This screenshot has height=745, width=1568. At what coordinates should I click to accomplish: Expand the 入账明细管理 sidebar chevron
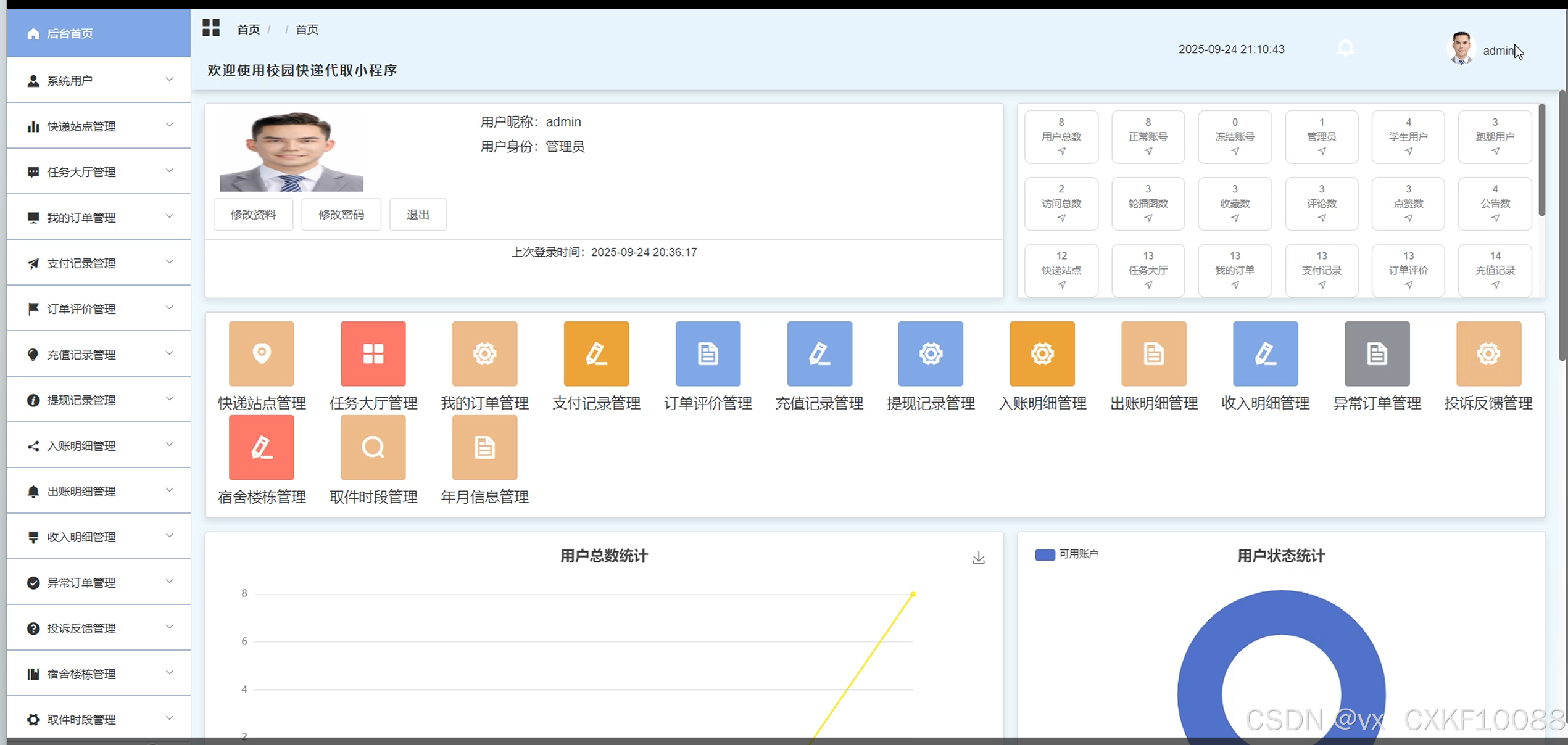click(170, 445)
